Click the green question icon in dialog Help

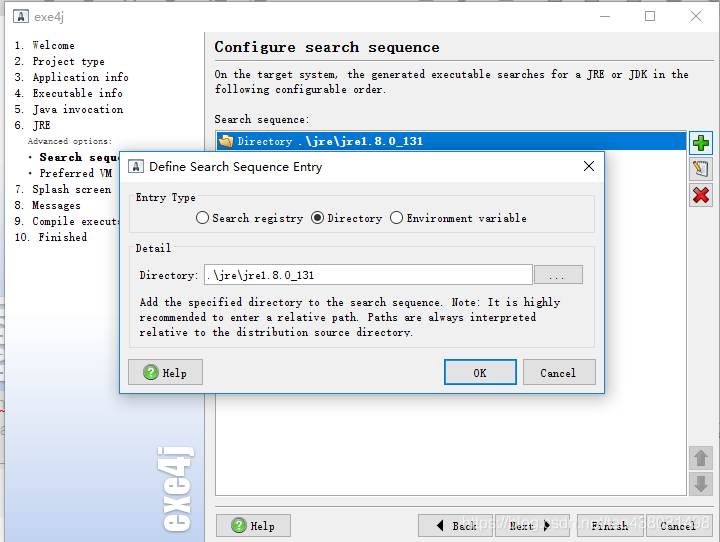click(151, 373)
